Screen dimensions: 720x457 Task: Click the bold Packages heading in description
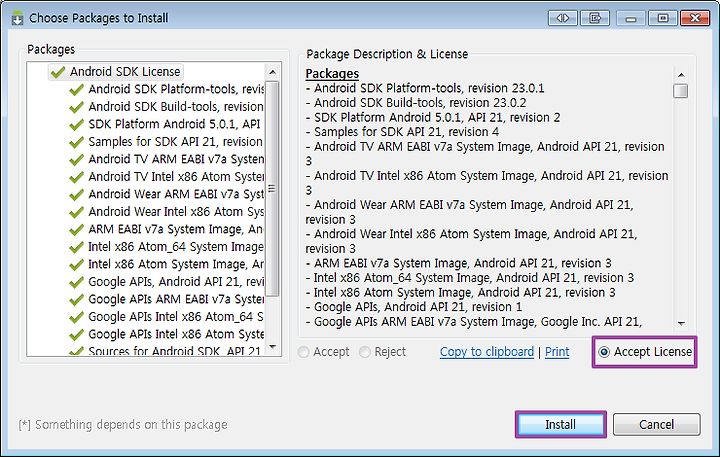click(332, 73)
